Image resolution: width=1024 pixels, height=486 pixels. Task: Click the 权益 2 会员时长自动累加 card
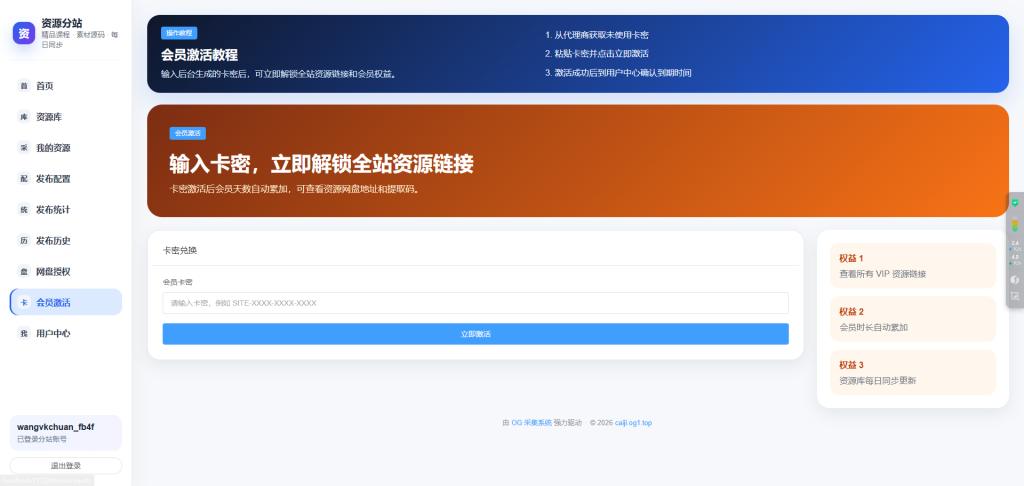[x=913, y=319]
